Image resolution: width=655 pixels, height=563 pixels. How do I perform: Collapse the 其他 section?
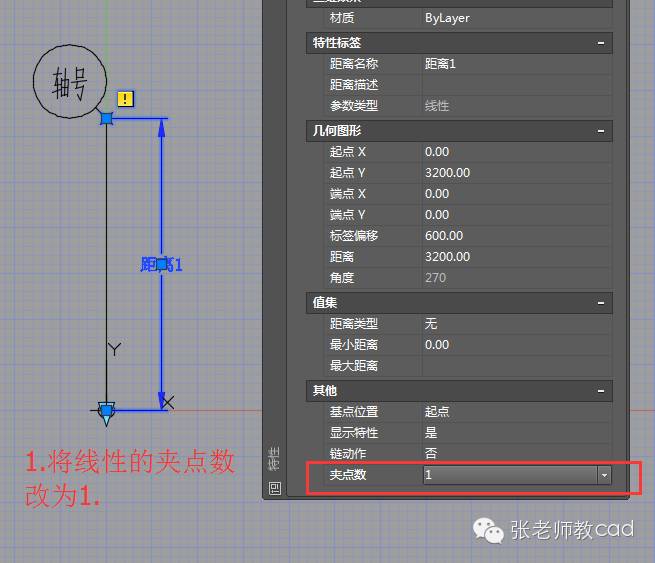(x=601, y=391)
